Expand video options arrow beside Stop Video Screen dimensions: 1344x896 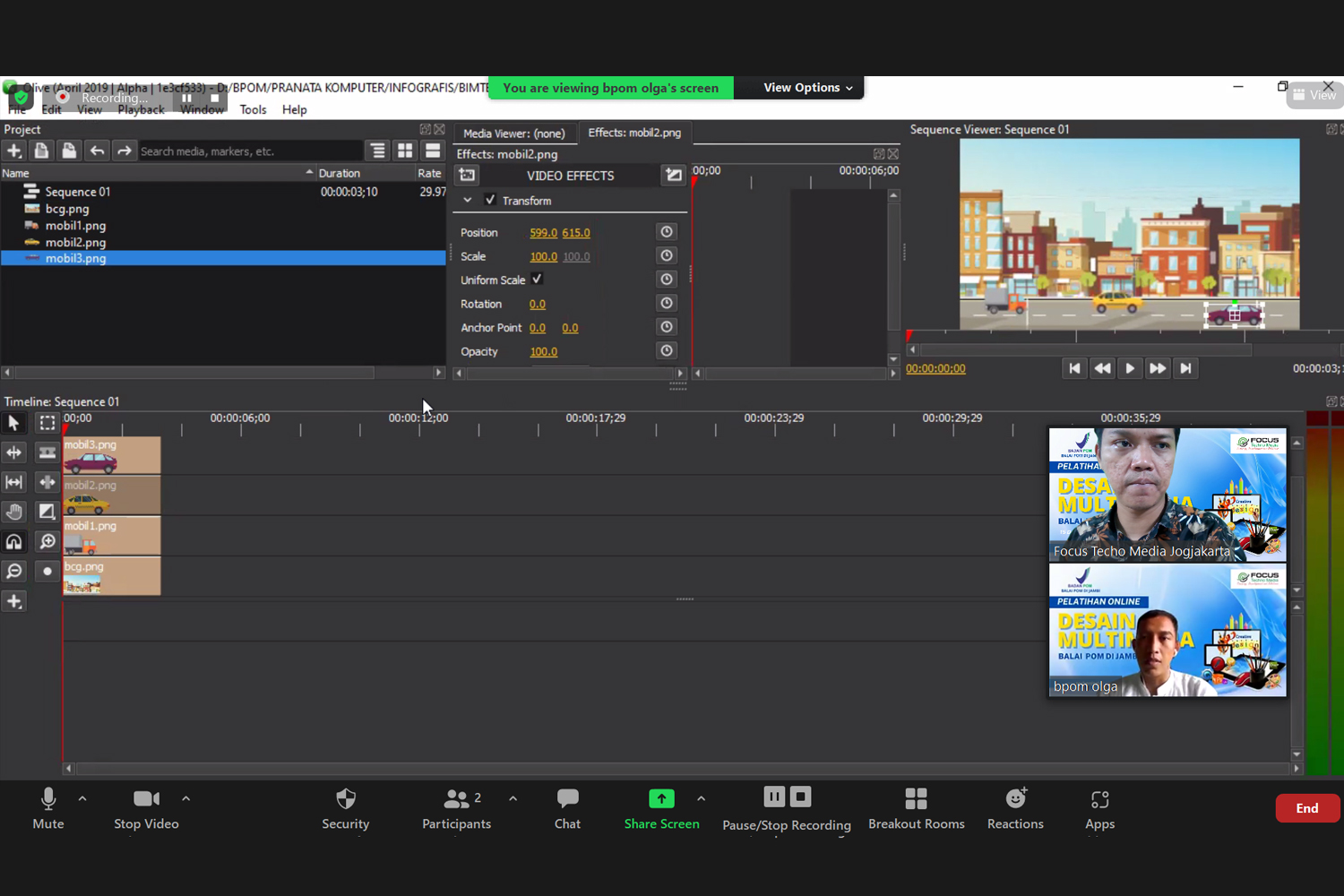pos(185,798)
